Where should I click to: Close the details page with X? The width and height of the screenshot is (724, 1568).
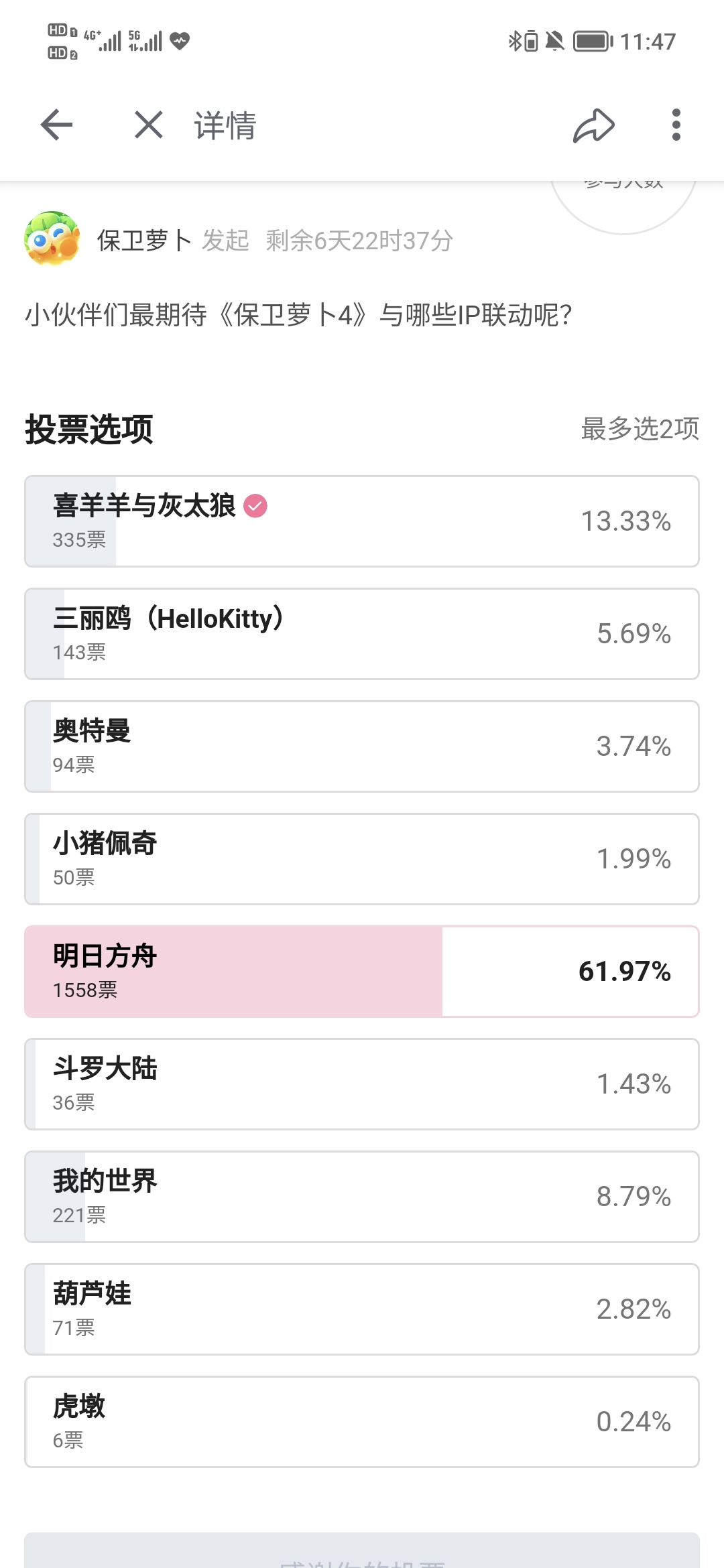click(x=148, y=125)
